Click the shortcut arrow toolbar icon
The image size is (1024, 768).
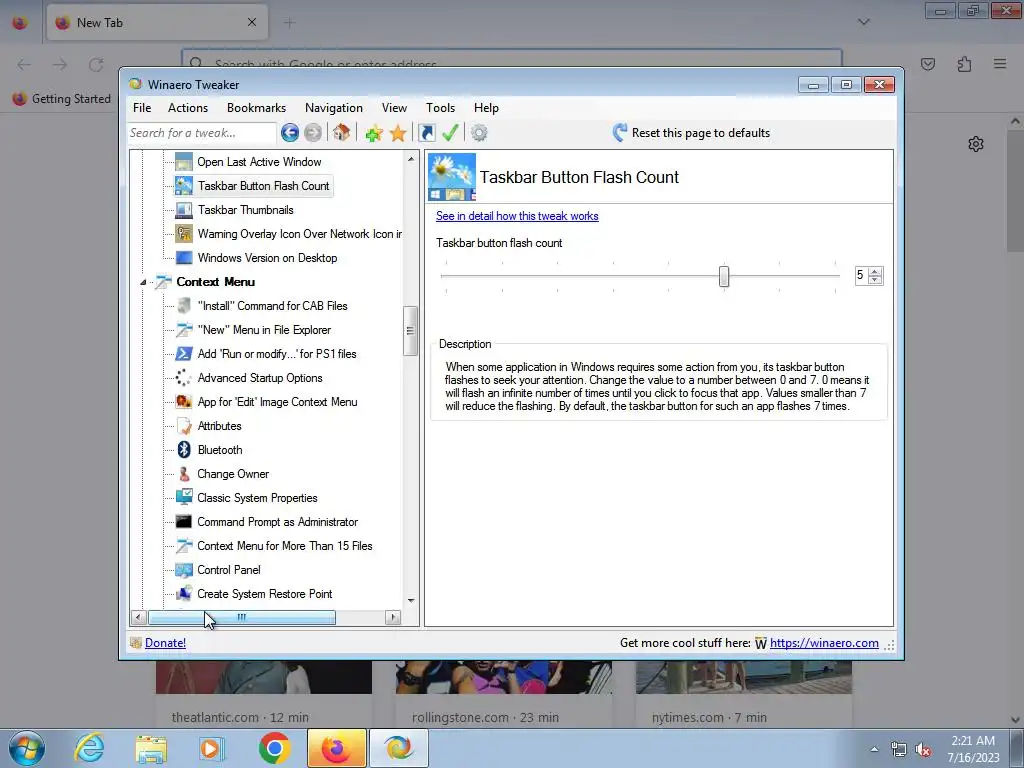pyautogui.click(x=426, y=133)
